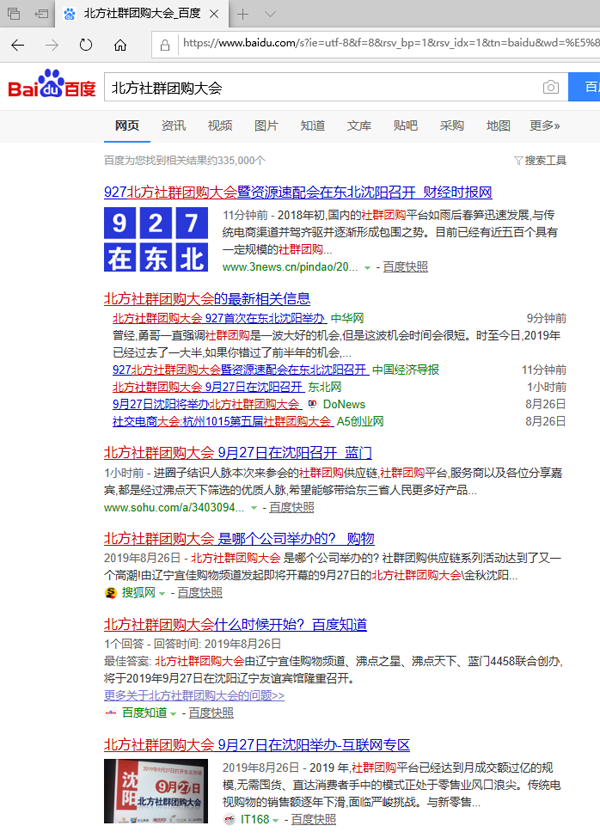Image resolution: width=600 pixels, height=838 pixels.
Task: Expand the 搜狐网 source dropdown arrow
Action: [162, 594]
